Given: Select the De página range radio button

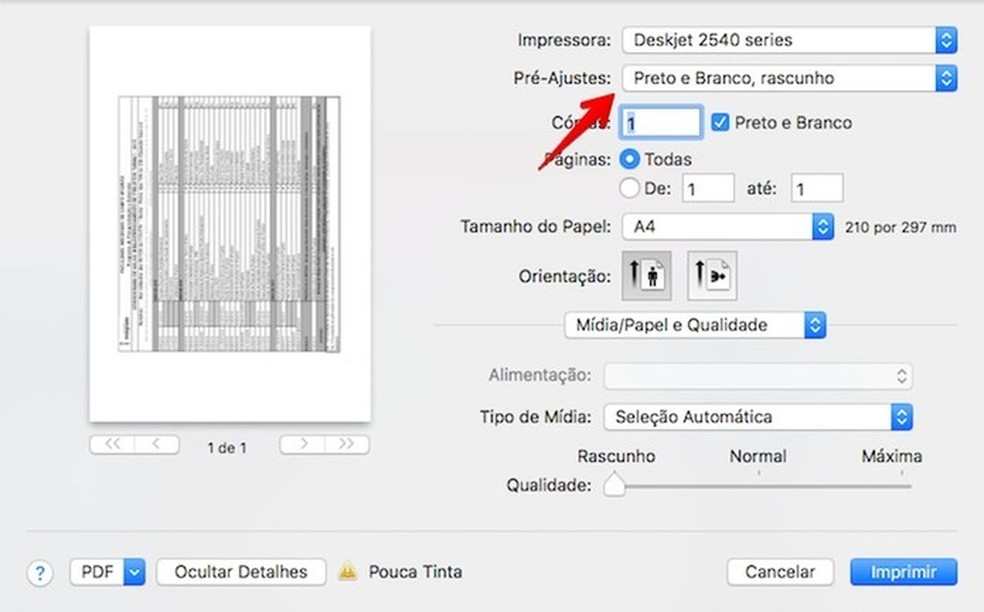Looking at the screenshot, I should (x=631, y=187).
